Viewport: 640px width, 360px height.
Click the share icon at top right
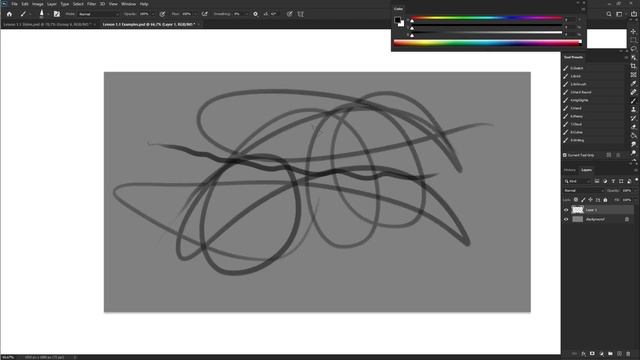(x=633, y=14)
